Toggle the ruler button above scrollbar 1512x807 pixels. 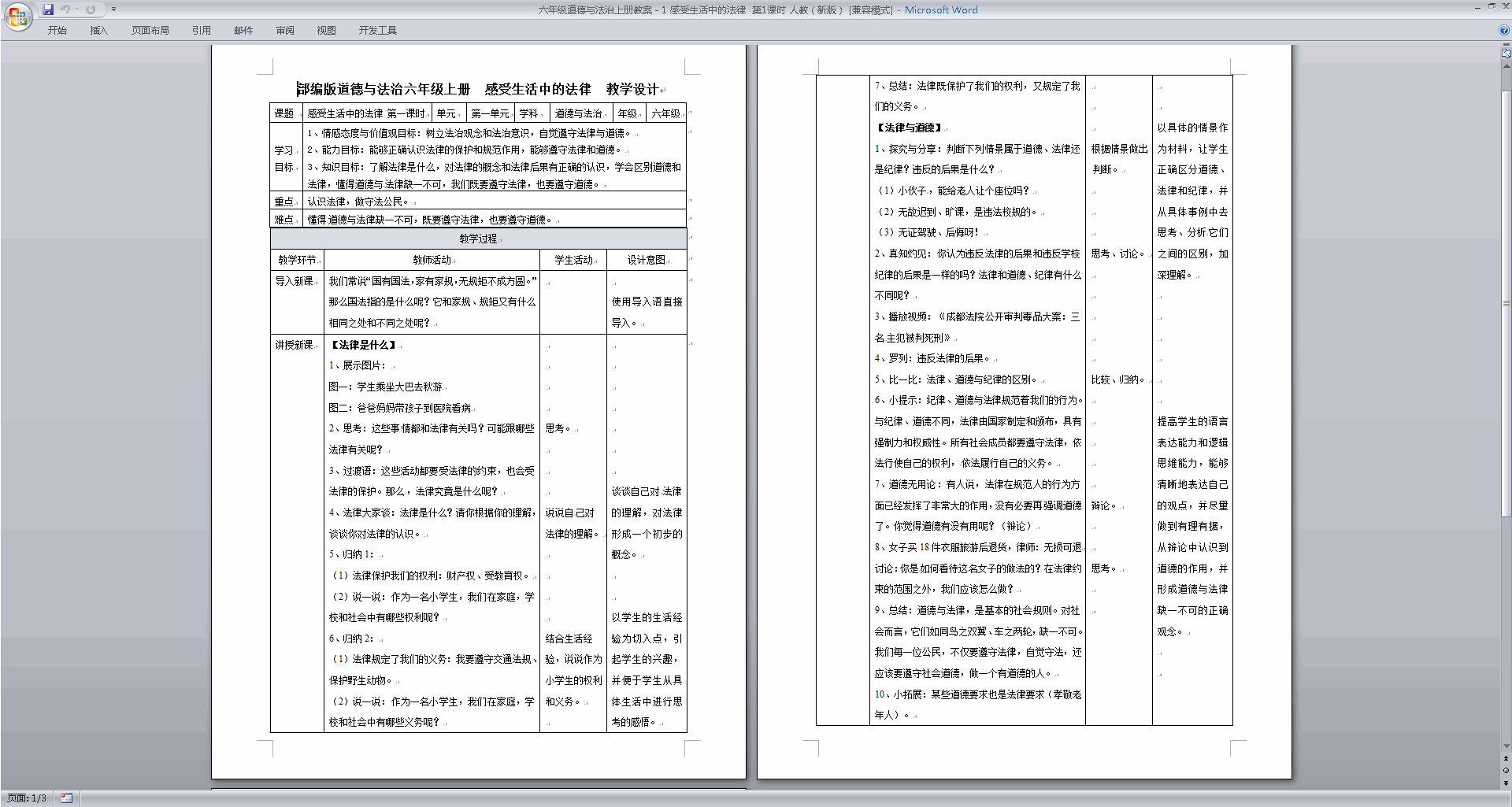point(1506,54)
